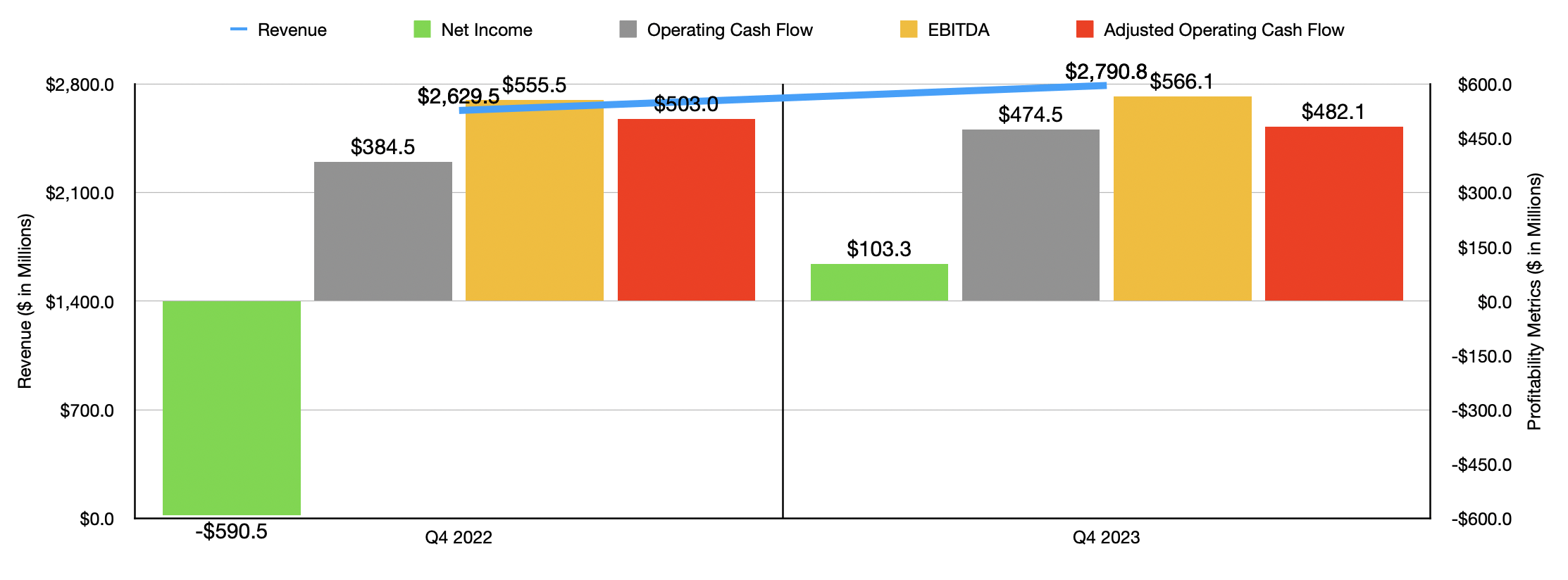Click the $2,790.8 revenue data label
This screenshot has width=1568, height=580.
1106,72
